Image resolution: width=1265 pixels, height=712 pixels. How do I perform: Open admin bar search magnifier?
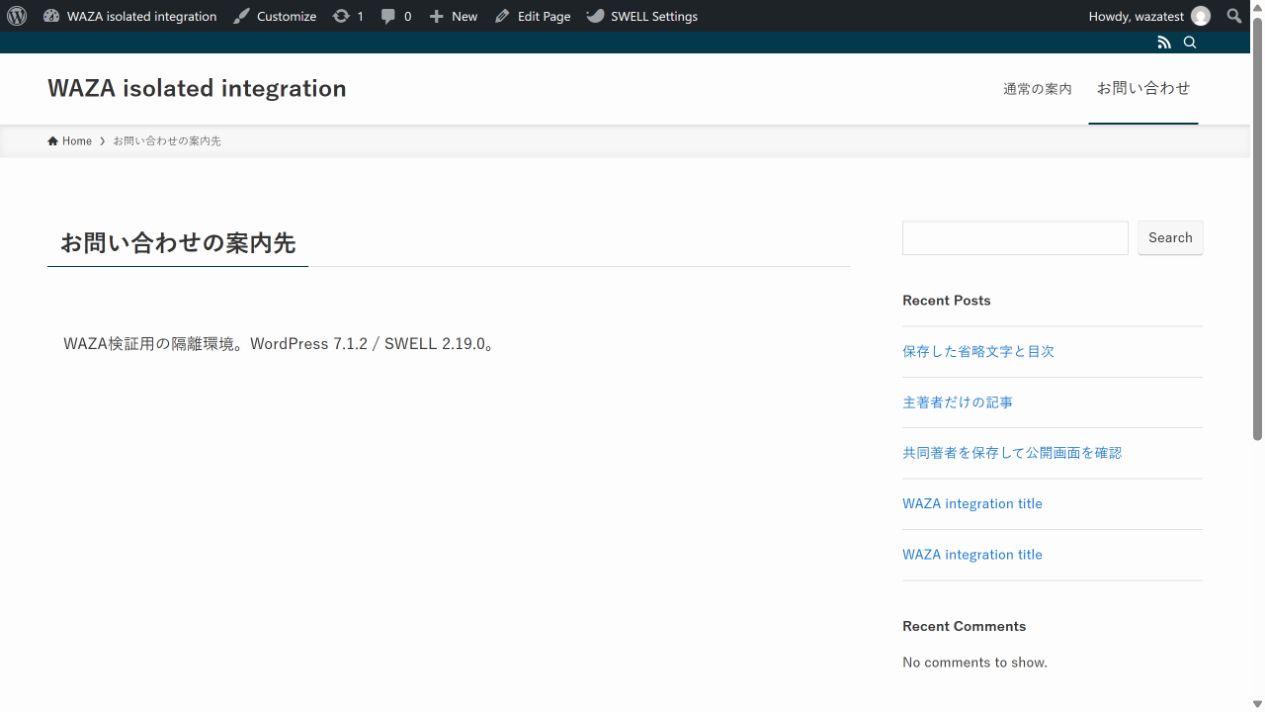1234,16
